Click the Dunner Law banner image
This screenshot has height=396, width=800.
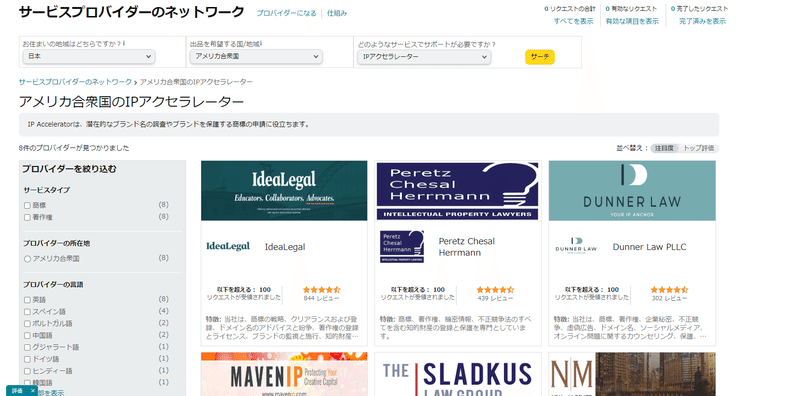[632, 191]
